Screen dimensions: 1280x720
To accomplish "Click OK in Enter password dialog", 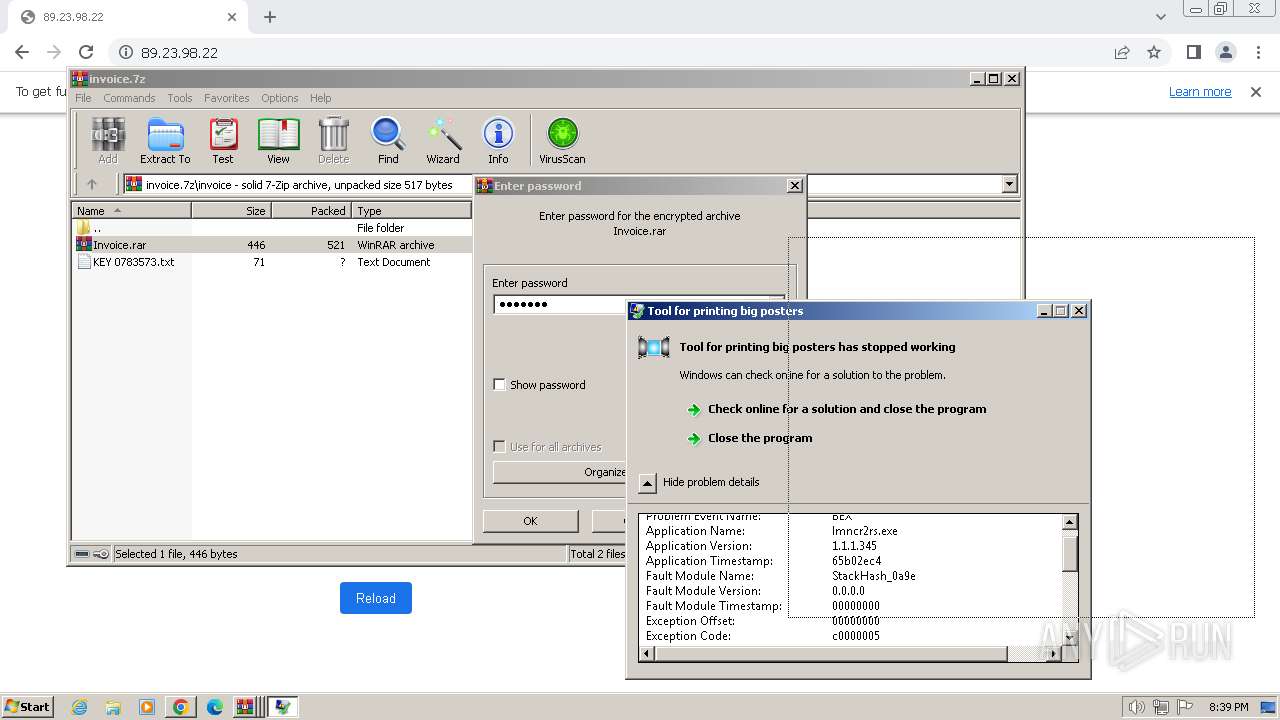I will 530,520.
